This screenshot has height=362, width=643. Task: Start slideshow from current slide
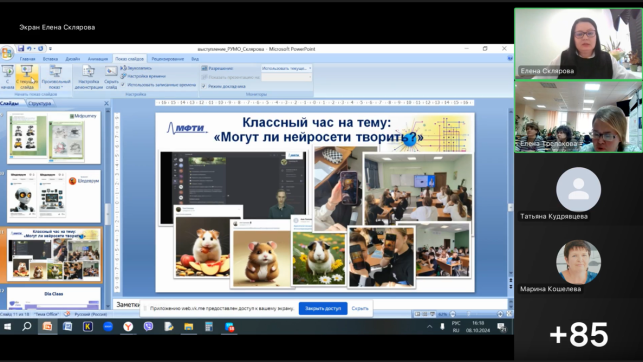pyautogui.click(x=27, y=77)
